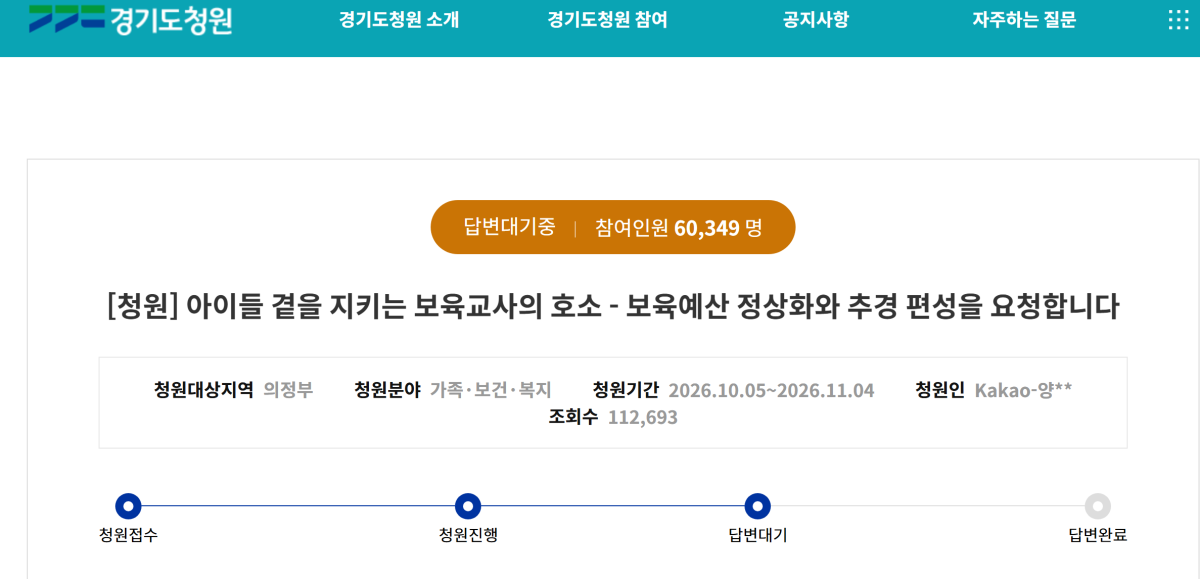
Task: Click the 청원접수 step label
Action: 128,535
